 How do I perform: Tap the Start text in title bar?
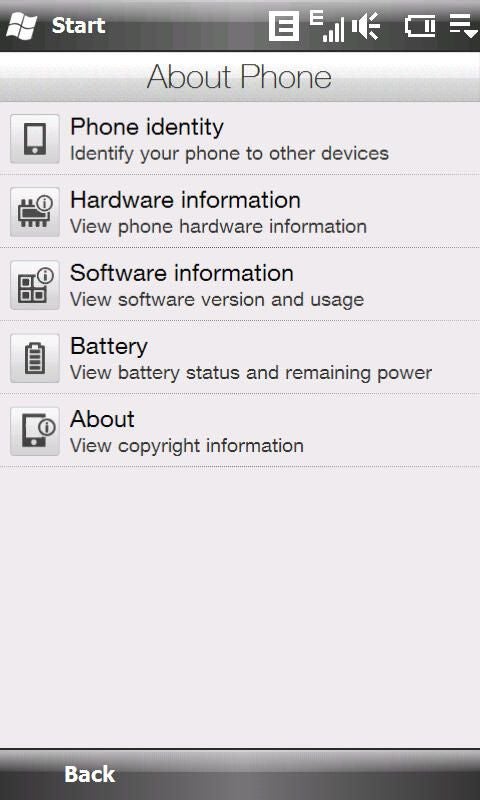[78, 26]
